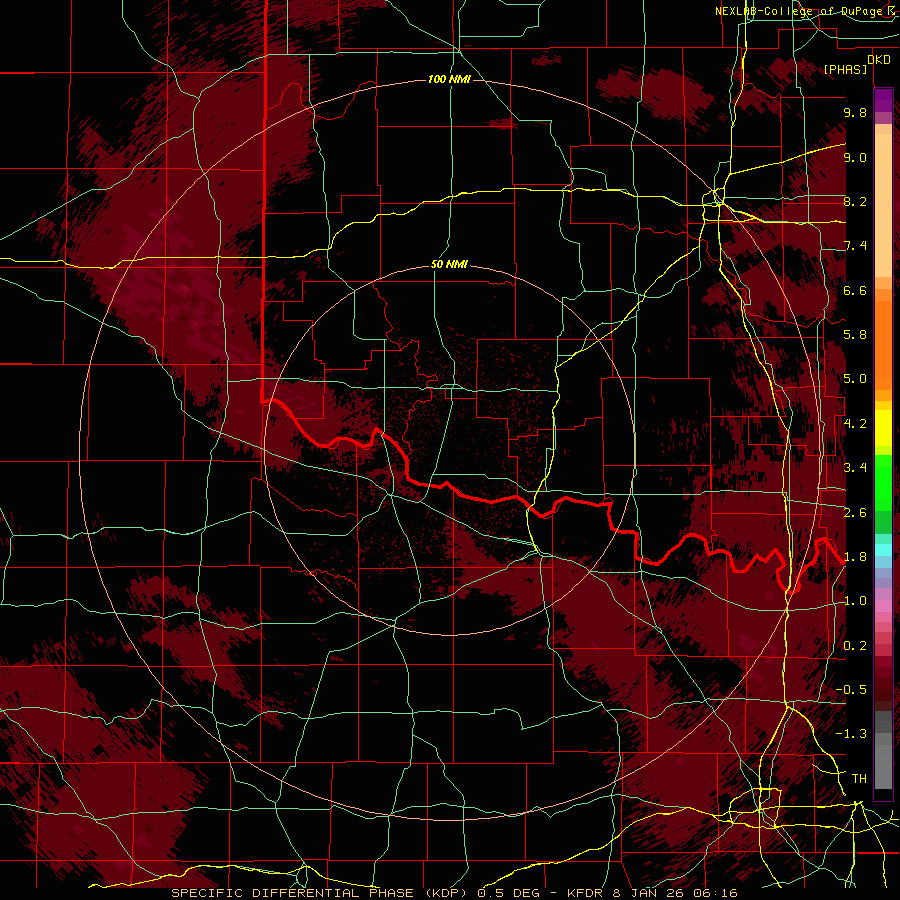The height and width of the screenshot is (900, 900).
Task: Click the SPECIFIC DIFFERENTIAL PHASE (KDP) caption
Action: (x=321, y=893)
